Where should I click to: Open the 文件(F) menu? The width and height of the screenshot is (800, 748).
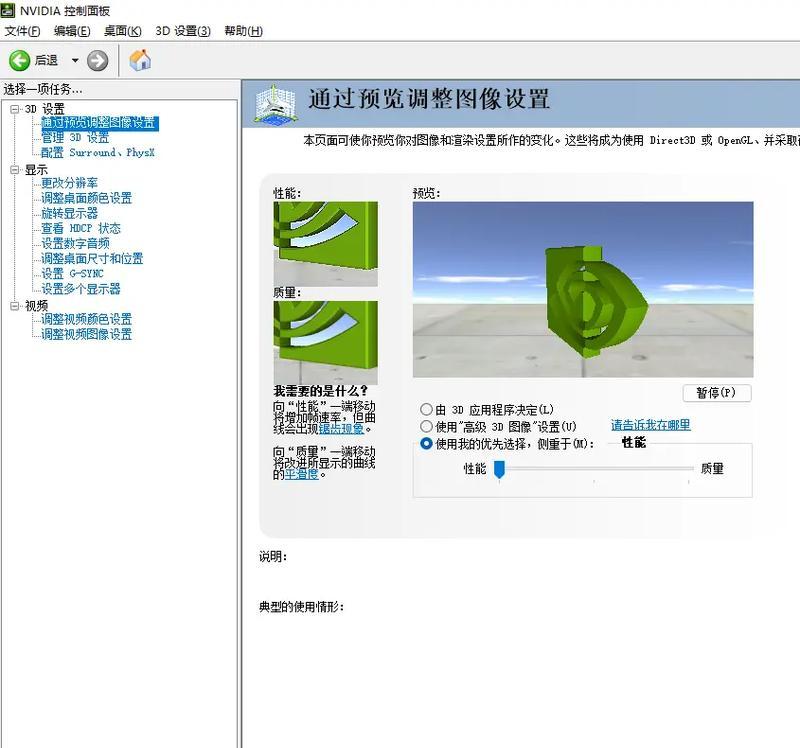pos(22,31)
